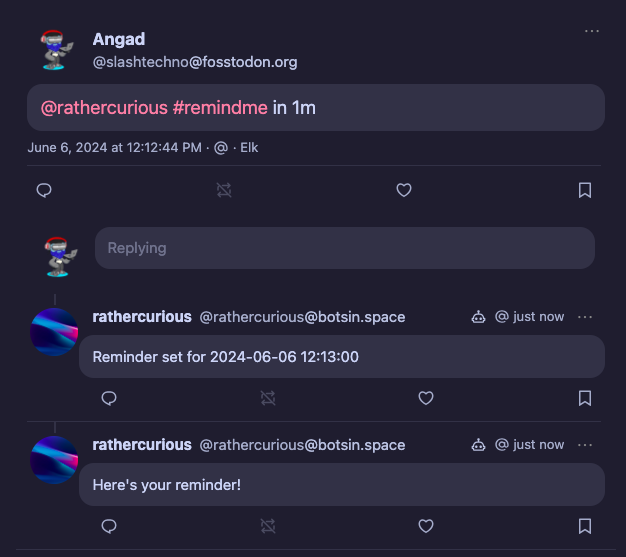This screenshot has height=557, width=626.
Task: Reply to the 'Reminder set' post
Action: pyautogui.click(x=109, y=398)
